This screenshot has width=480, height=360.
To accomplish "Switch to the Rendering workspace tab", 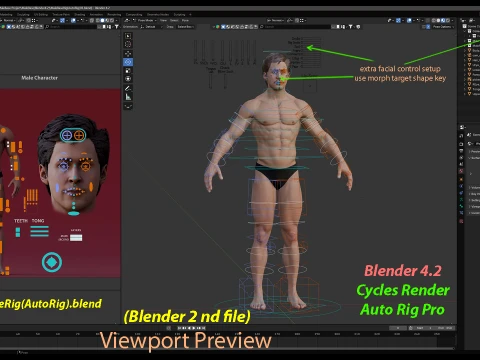I will (114, 15).
